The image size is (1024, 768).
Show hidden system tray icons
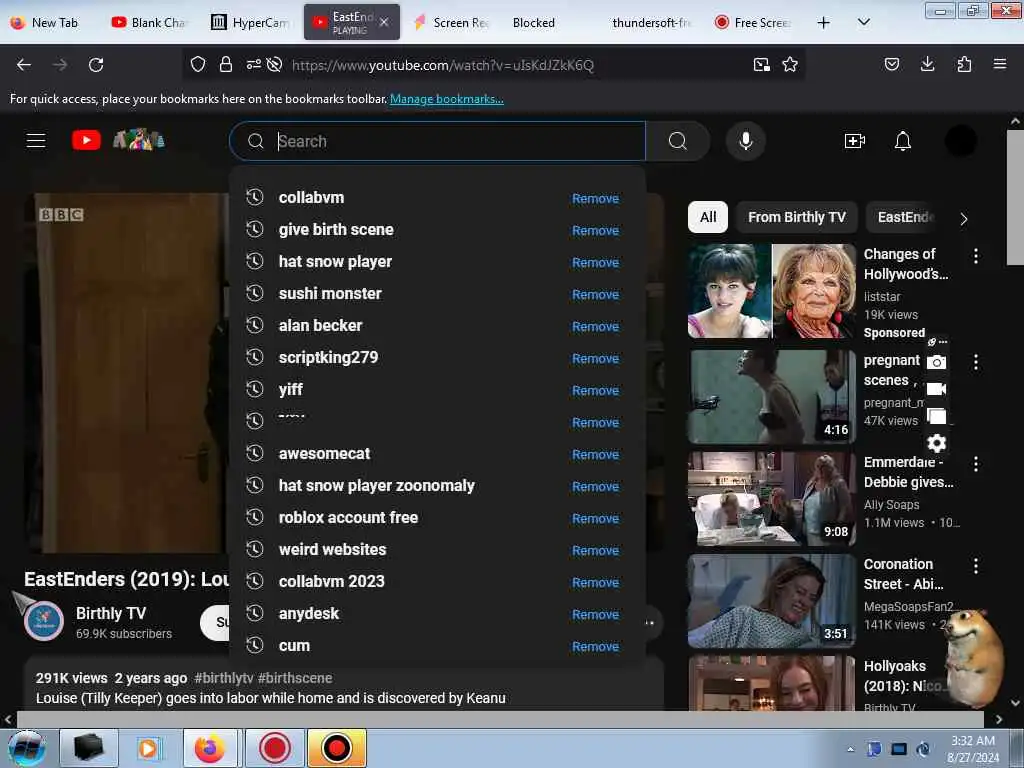click(850, 750)
